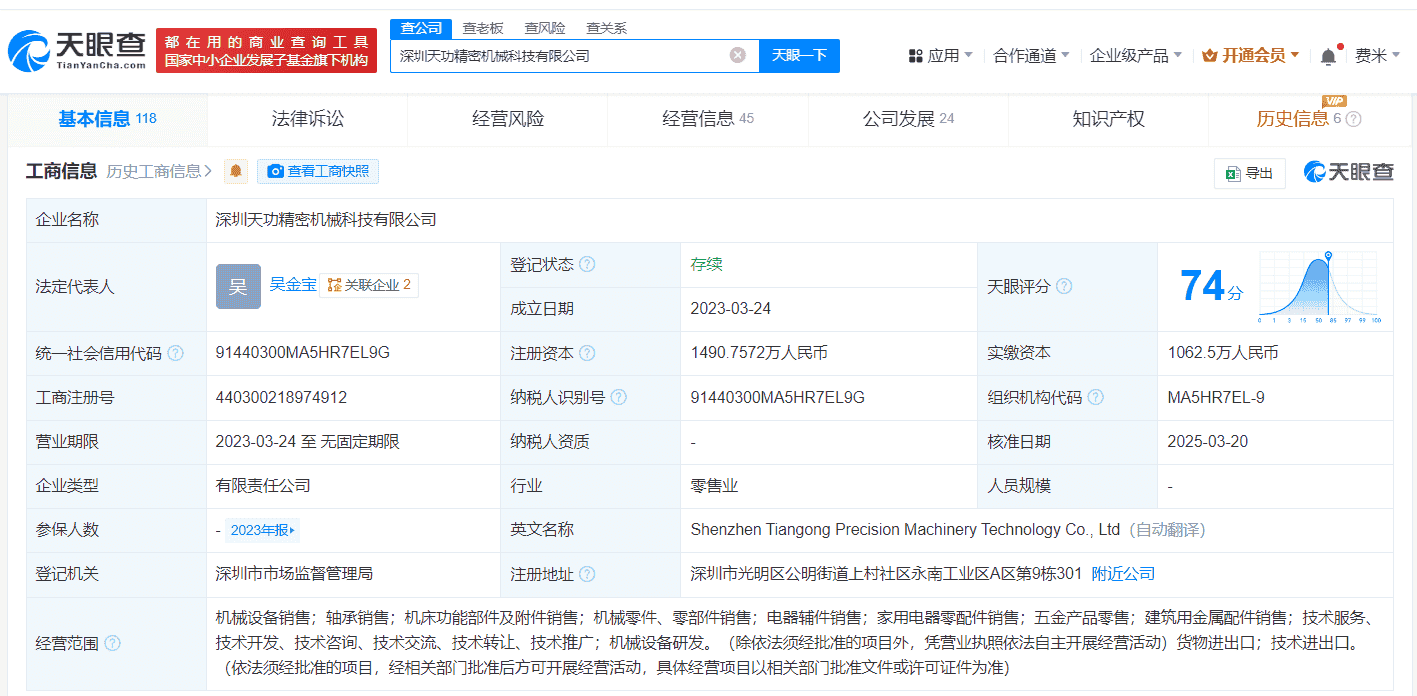Open the 应用 dropdown menu
The image size is (1417, 696).
(x=940, y=56)
